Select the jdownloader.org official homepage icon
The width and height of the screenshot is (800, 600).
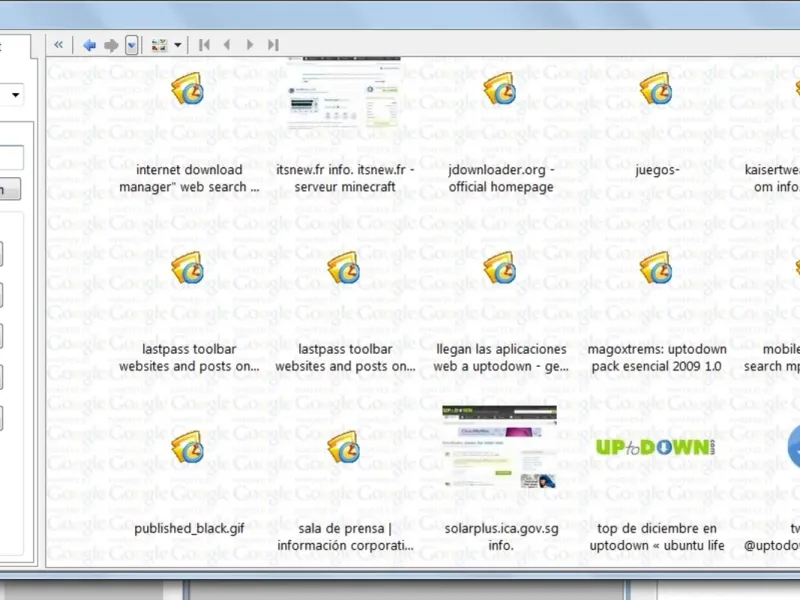pos(500,88)
